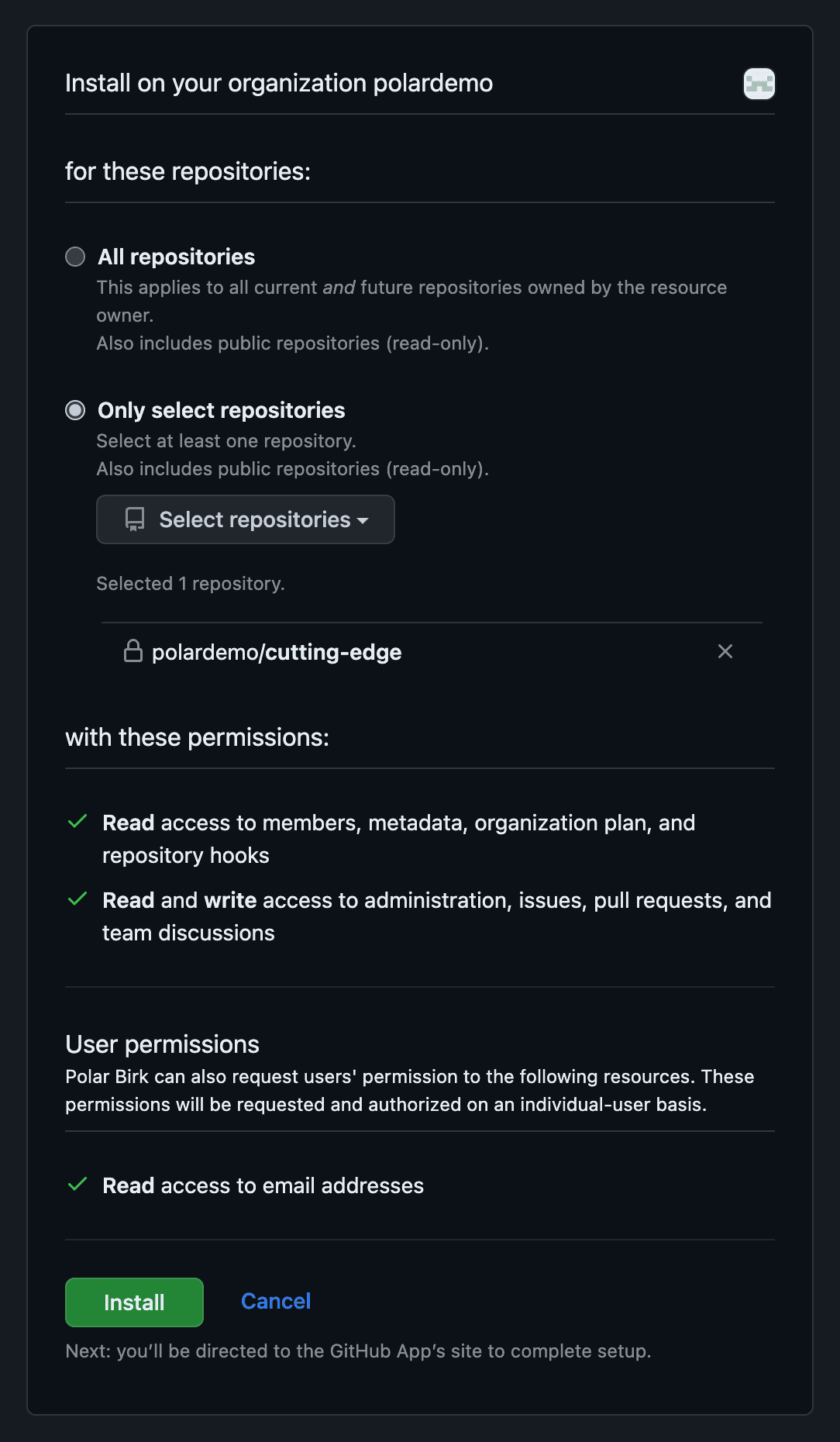
Task: Click the repository book icon inside Select repositories
Action: tap(135, 519)
